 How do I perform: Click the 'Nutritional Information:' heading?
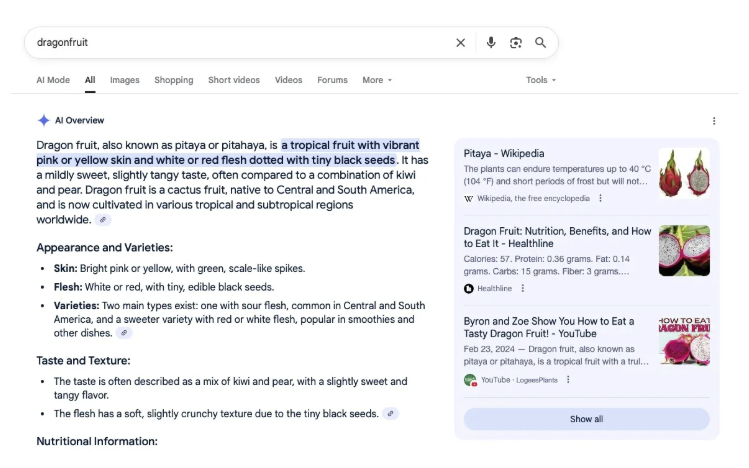click(x=97, y=441)
